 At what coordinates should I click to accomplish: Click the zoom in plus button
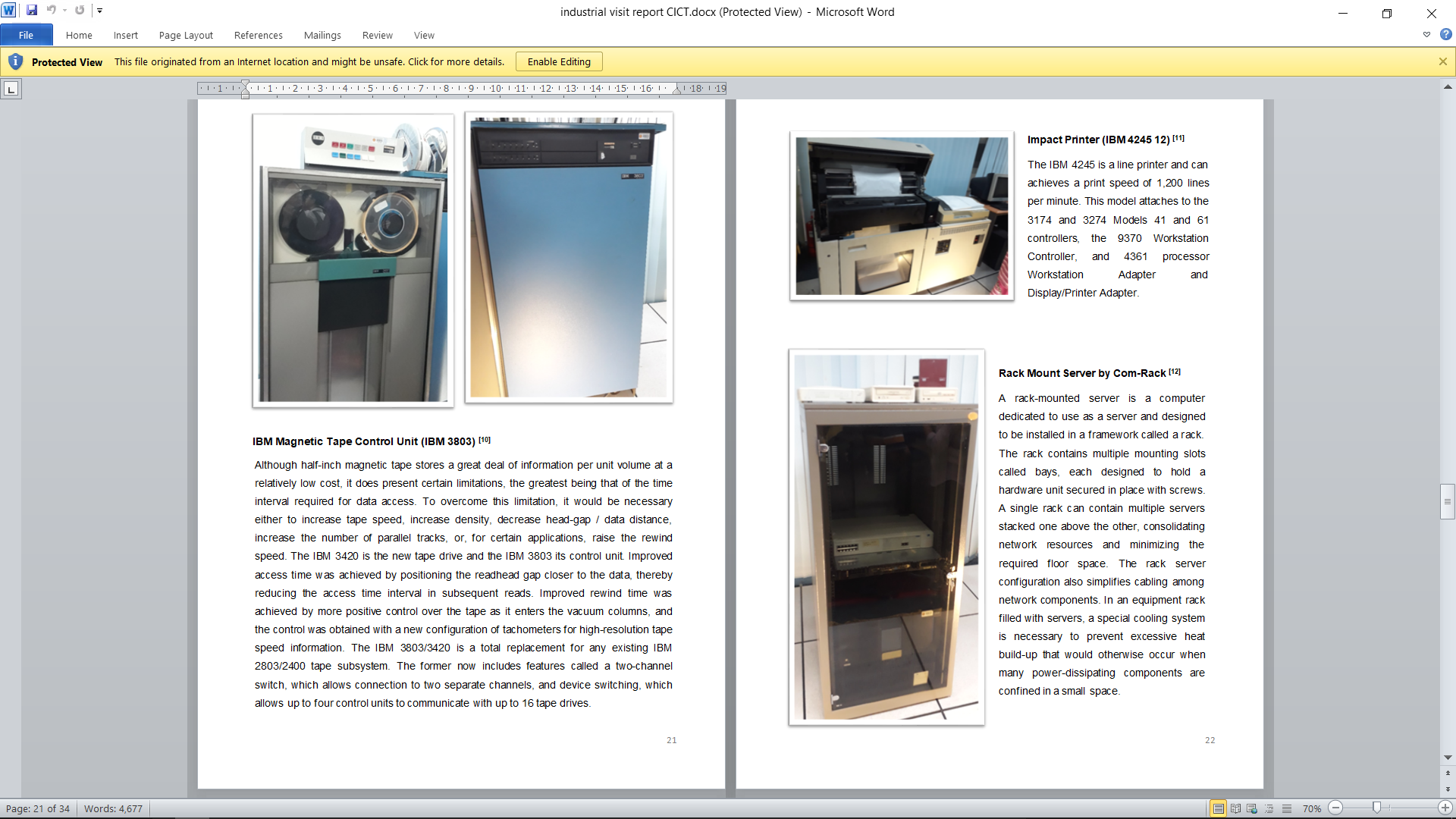pyautogui.click(x=1445, y=808)
